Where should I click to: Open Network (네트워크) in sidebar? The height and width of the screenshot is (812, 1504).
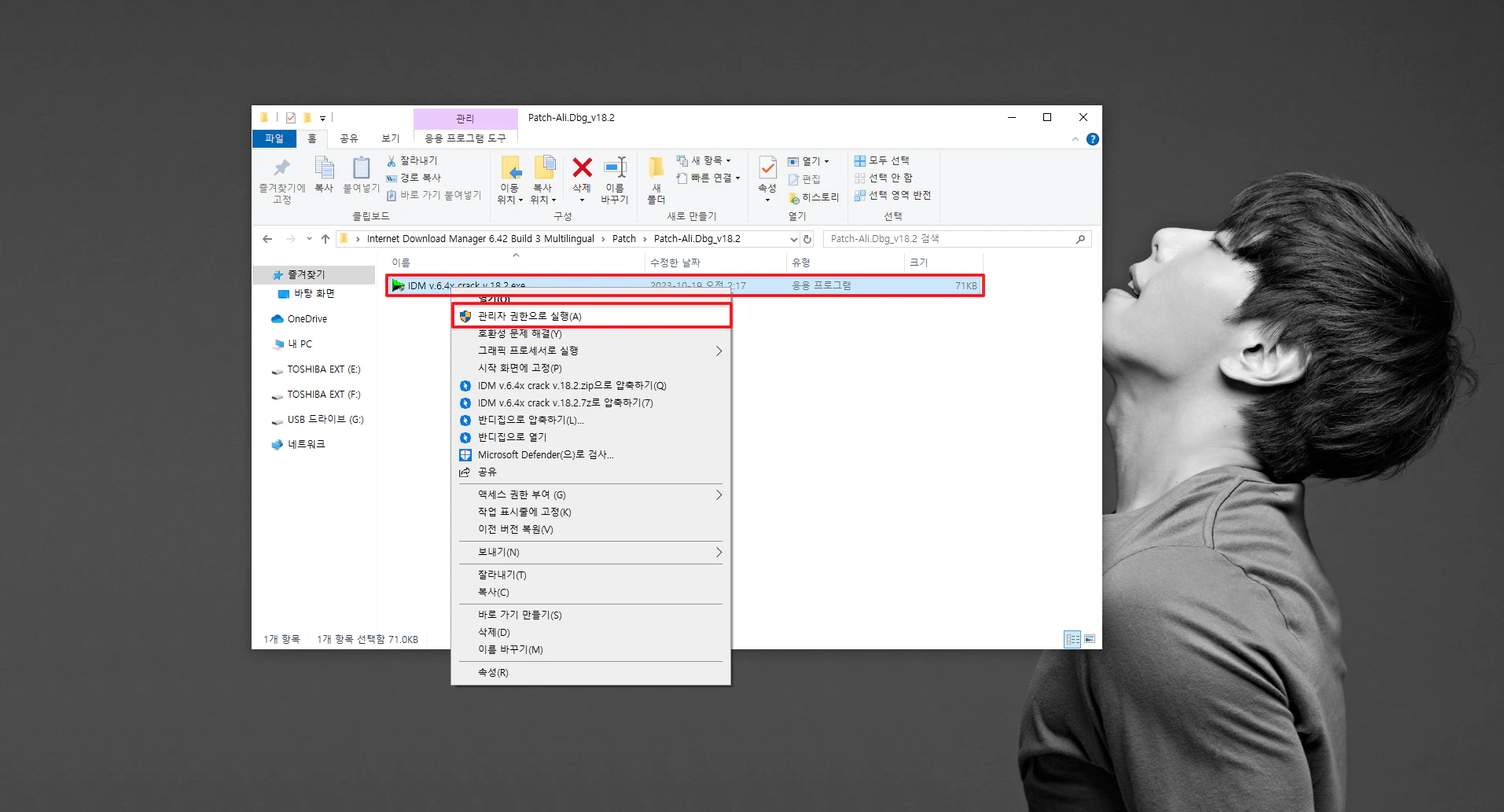pos(299,444)
